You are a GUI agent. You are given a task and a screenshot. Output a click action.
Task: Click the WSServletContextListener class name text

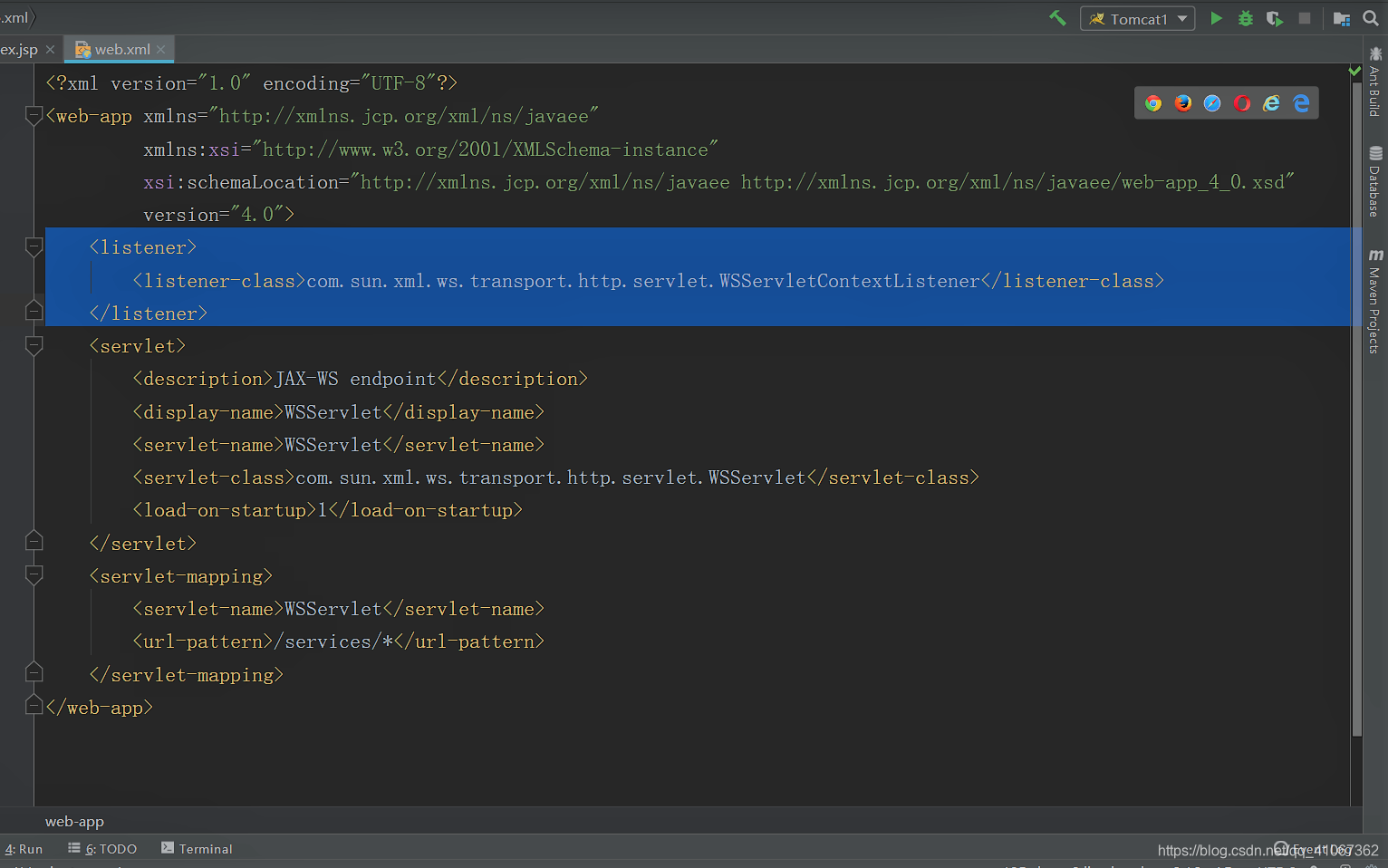tap(849, 281)
